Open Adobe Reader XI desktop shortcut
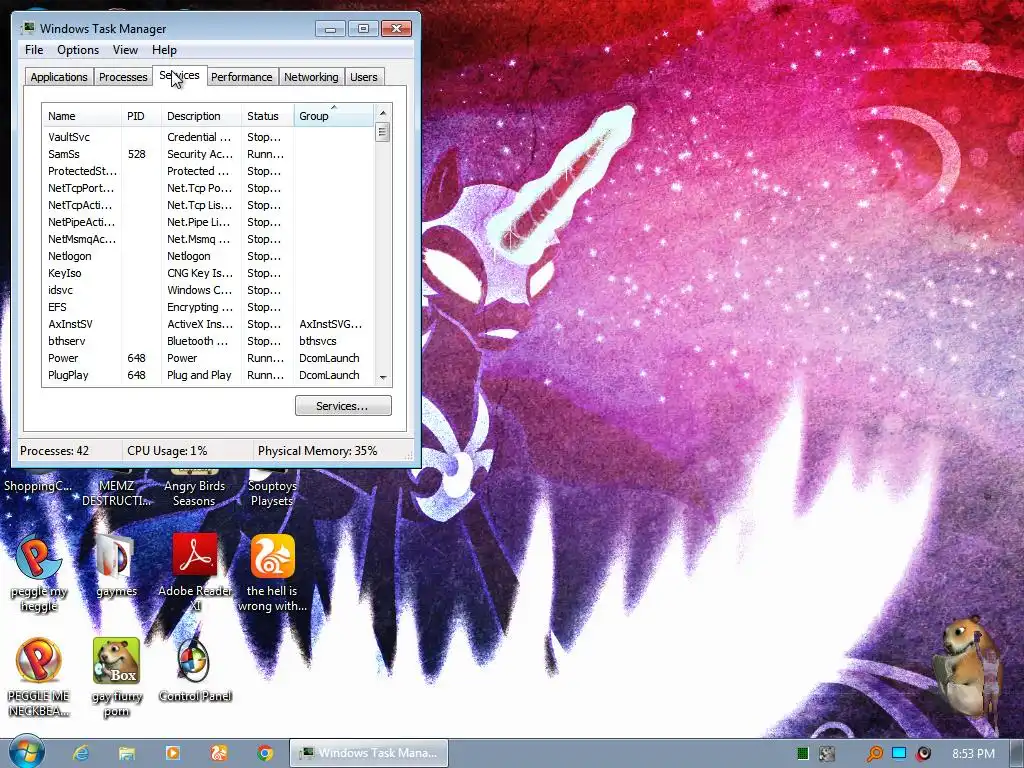The image size is (1024, 768). pos(195,573)
